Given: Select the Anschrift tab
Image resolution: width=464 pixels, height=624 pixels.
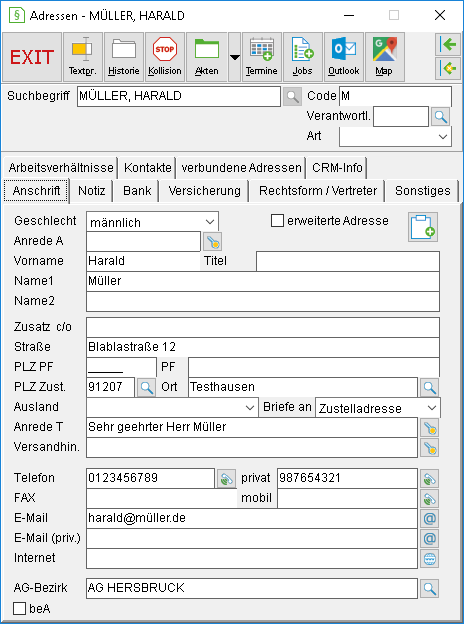Looking at the screenshot, I should [37, 191].
